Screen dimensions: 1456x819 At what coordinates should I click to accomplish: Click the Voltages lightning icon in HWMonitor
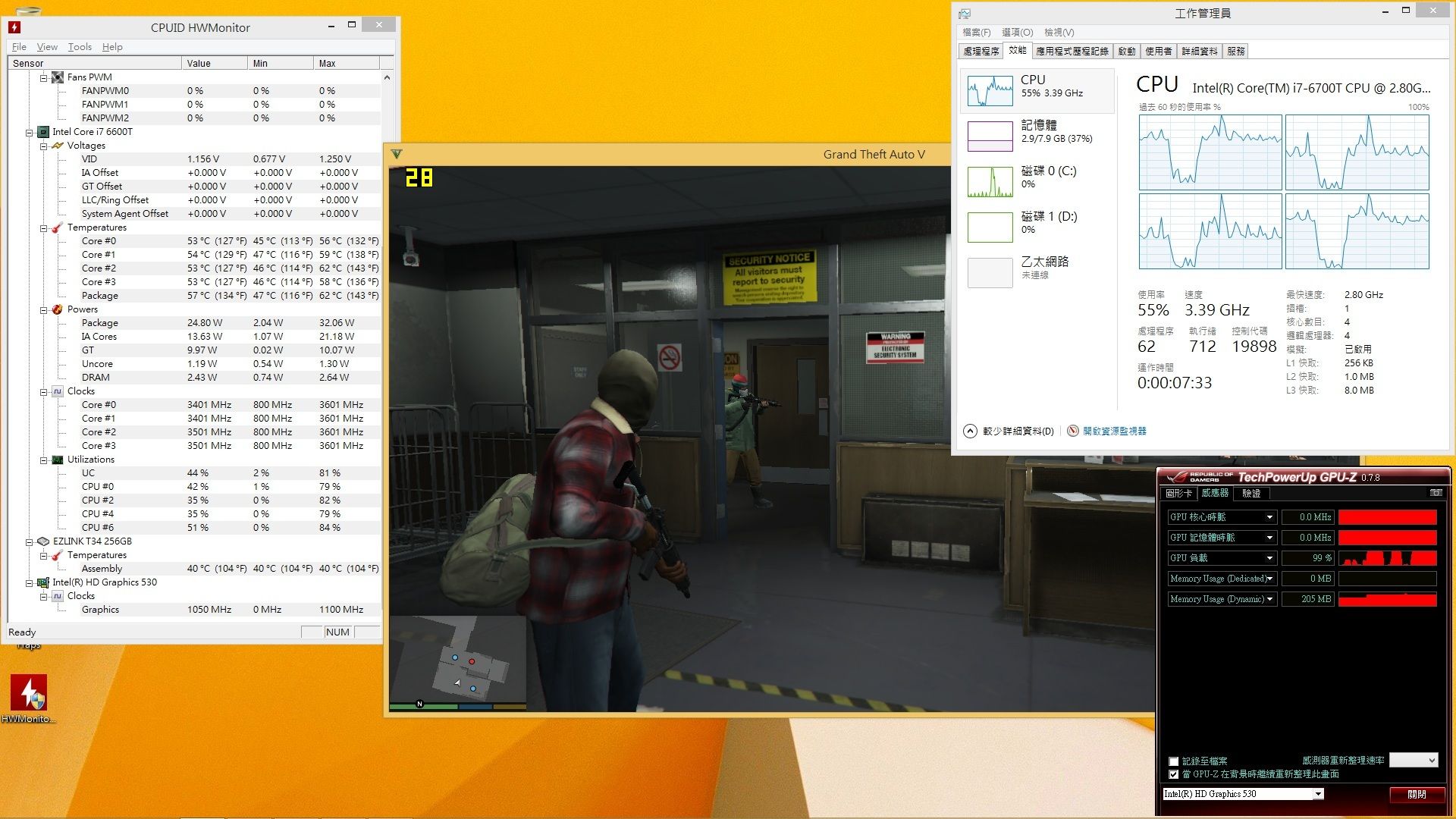coord(58,146)
